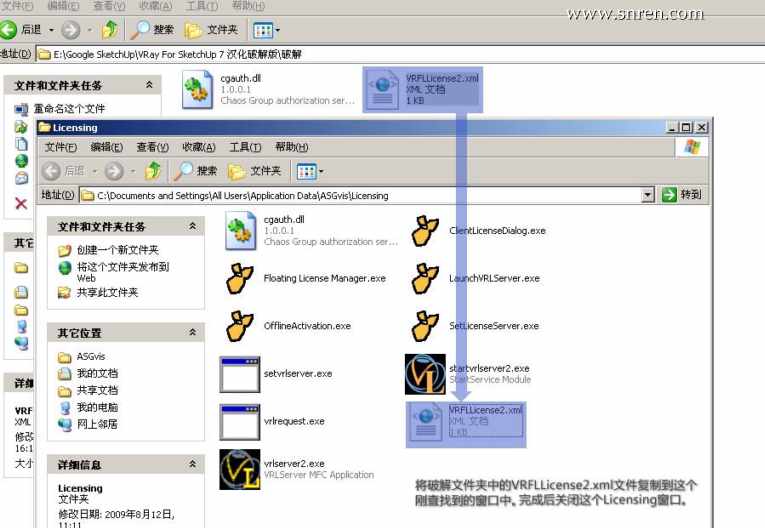Click Back (后退) in the back window toolbar
Screen dimensions: 765x528
(21, 30)
